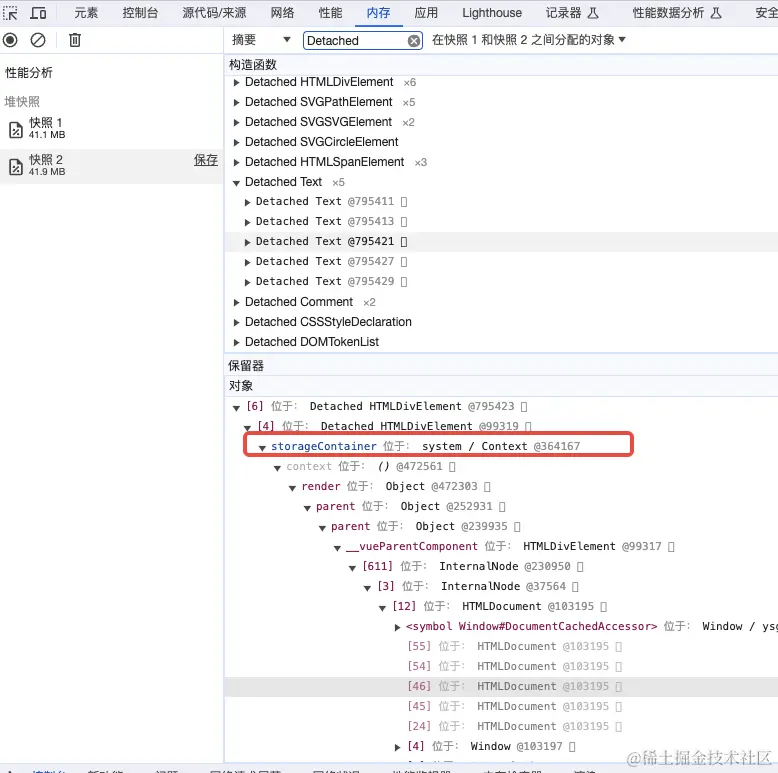Toggle the device toolbar icon
The height and width of the screenshot is (773, 778).
[38, 13]
